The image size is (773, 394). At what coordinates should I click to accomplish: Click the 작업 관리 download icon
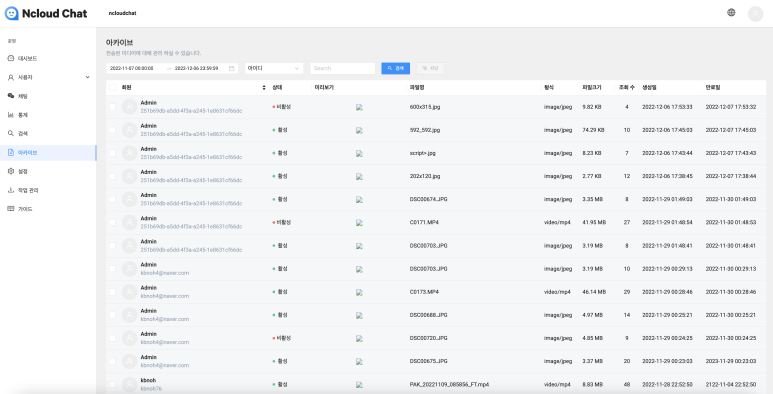tap(11, 190)
